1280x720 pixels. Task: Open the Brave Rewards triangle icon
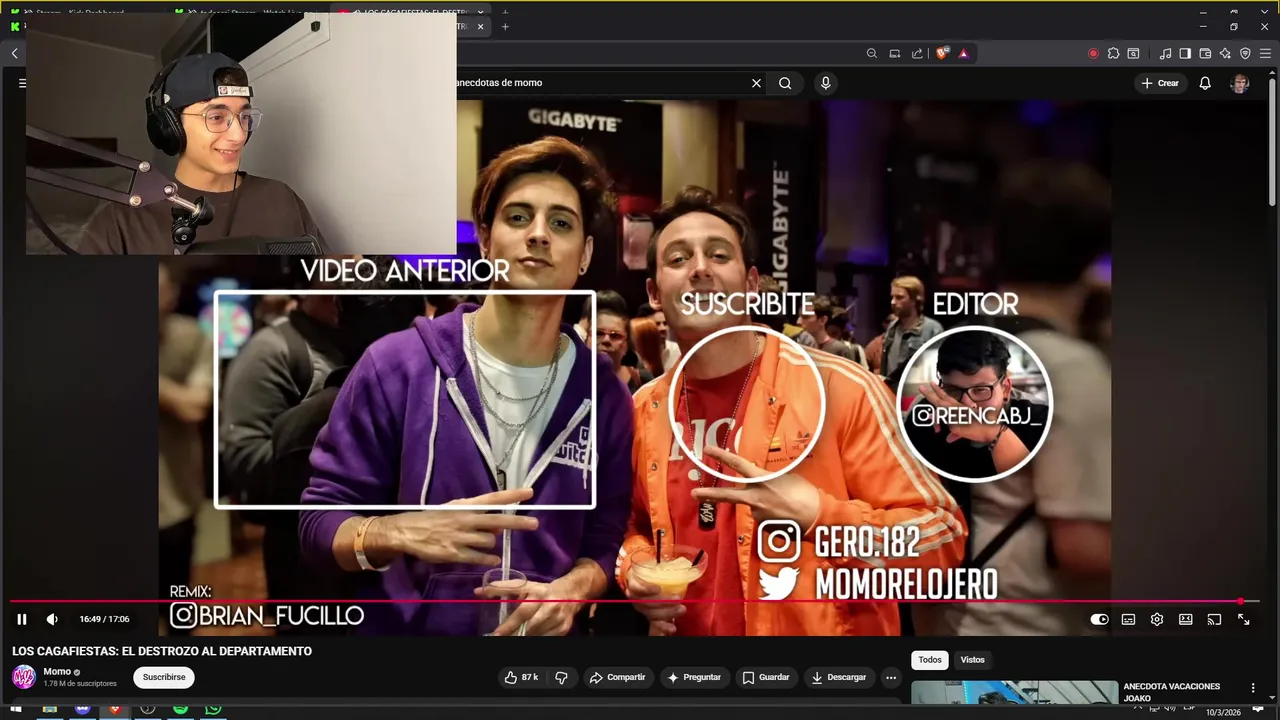click(963, 53)
